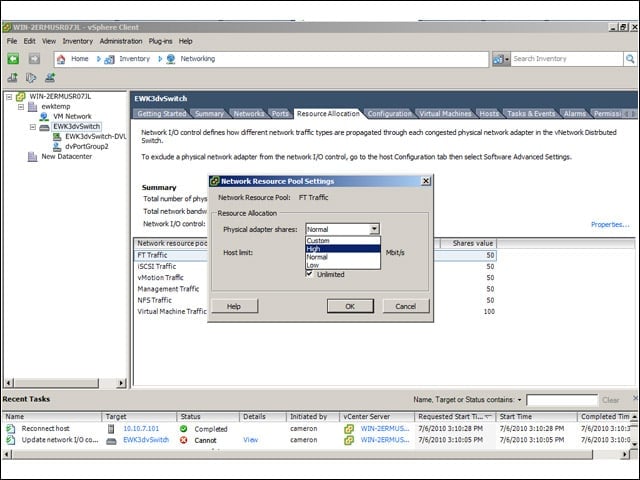Select Low in shares dropdown list
Image resolution: width=640 pixels, height=480 pixels.
[x=343, y=265]
